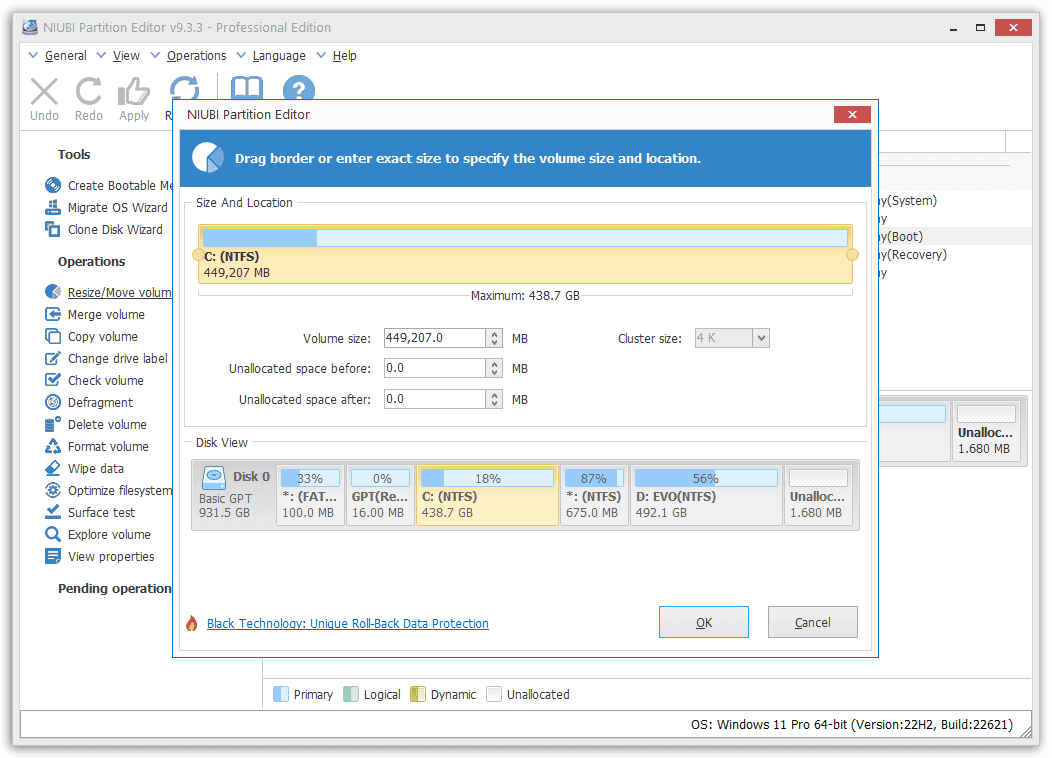Click the Unallocated space after field
Viewport: 1052px width, 758px height.
[435, 399]
